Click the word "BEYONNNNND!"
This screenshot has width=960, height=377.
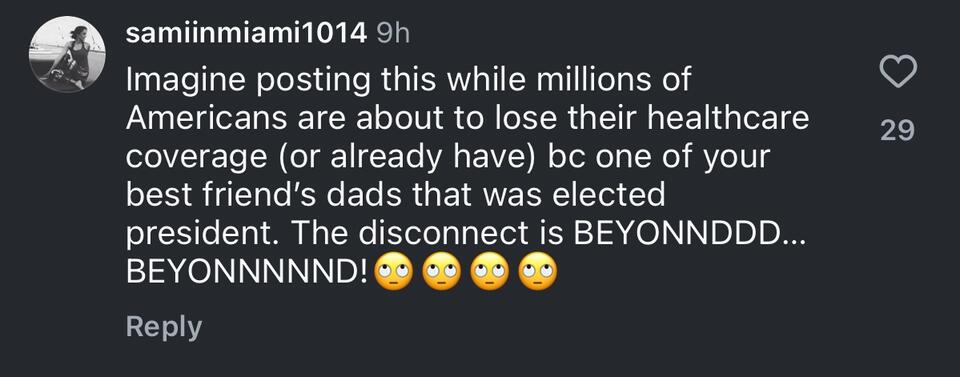tap(247, 272)
